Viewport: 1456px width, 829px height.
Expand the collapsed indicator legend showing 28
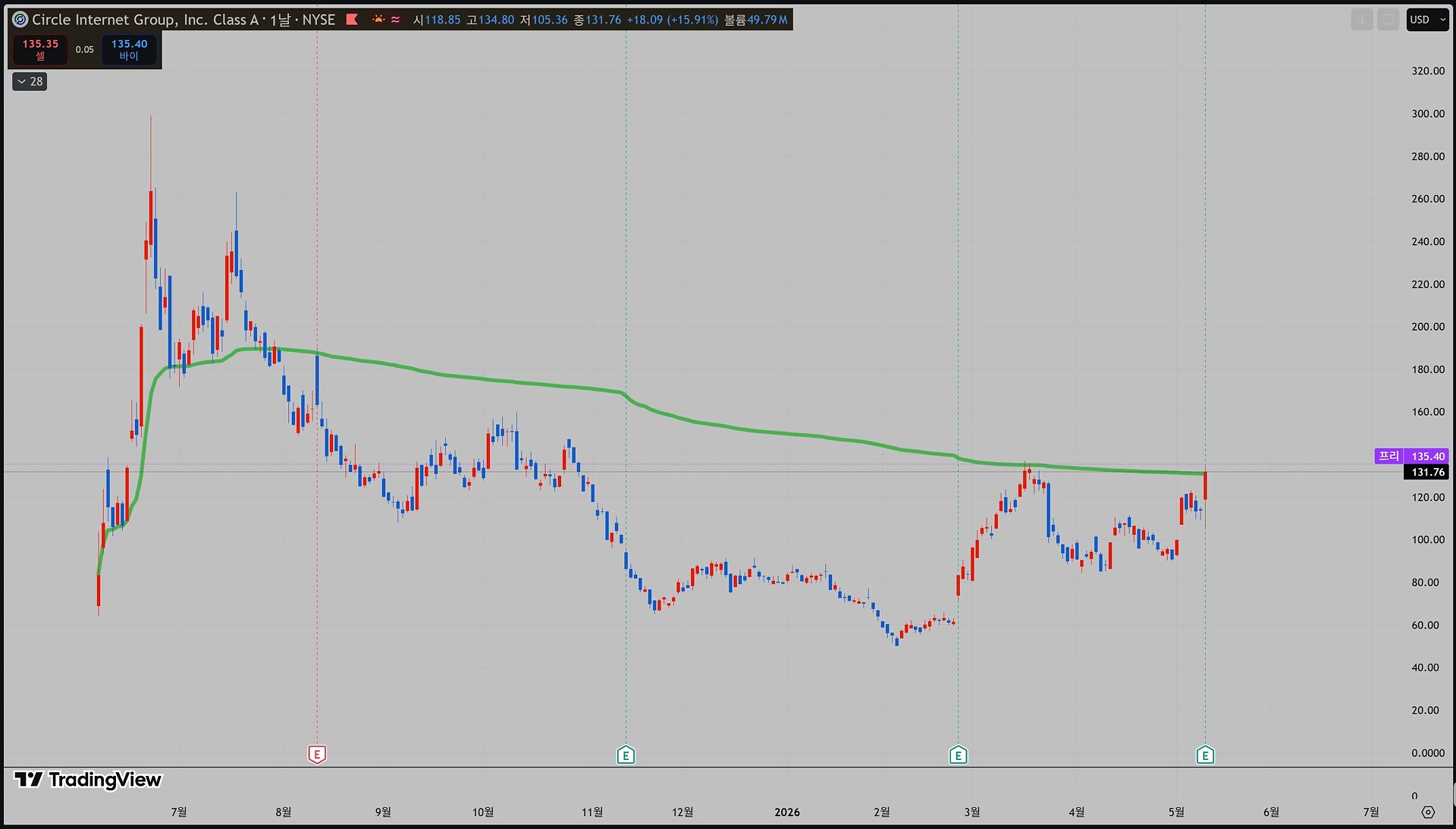coord(30,81)
